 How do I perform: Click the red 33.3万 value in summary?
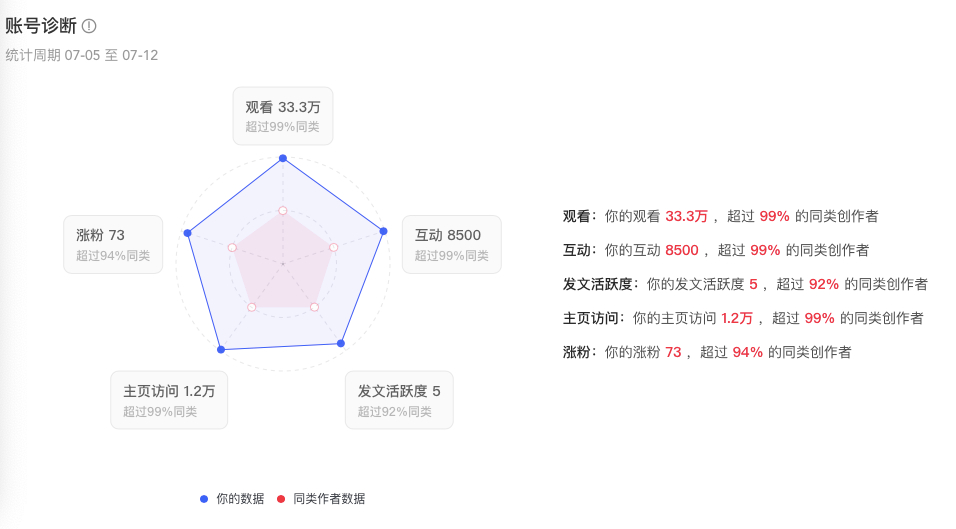pyautogui.click(x=687, y=216)
